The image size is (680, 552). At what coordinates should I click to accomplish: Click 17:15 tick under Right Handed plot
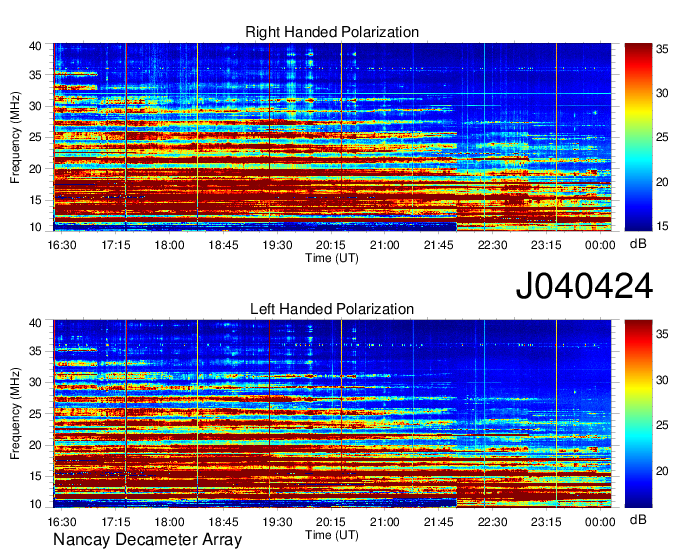click(116, 245)
